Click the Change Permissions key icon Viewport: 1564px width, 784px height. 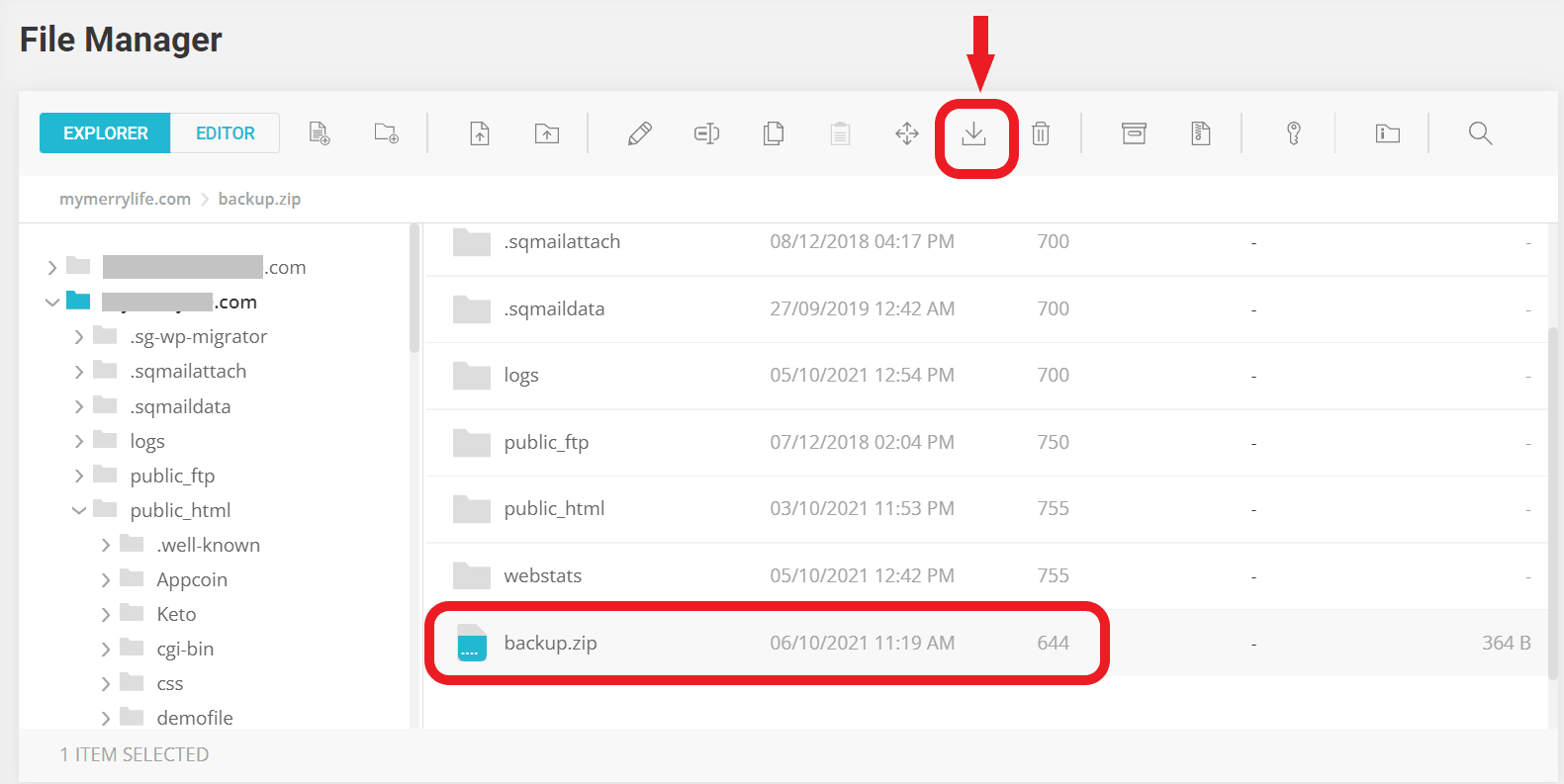coord(1294,133)
